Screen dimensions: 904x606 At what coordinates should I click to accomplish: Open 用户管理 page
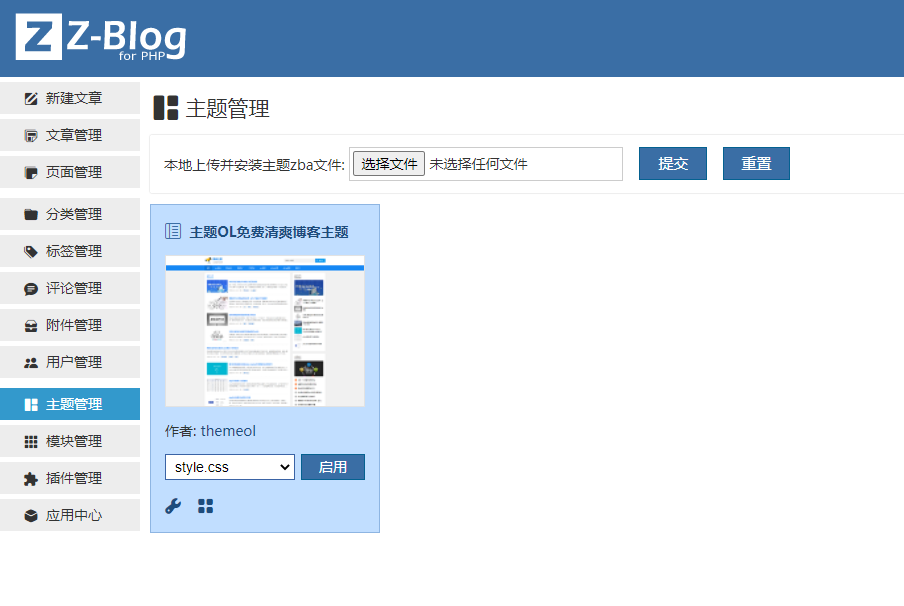70,362
